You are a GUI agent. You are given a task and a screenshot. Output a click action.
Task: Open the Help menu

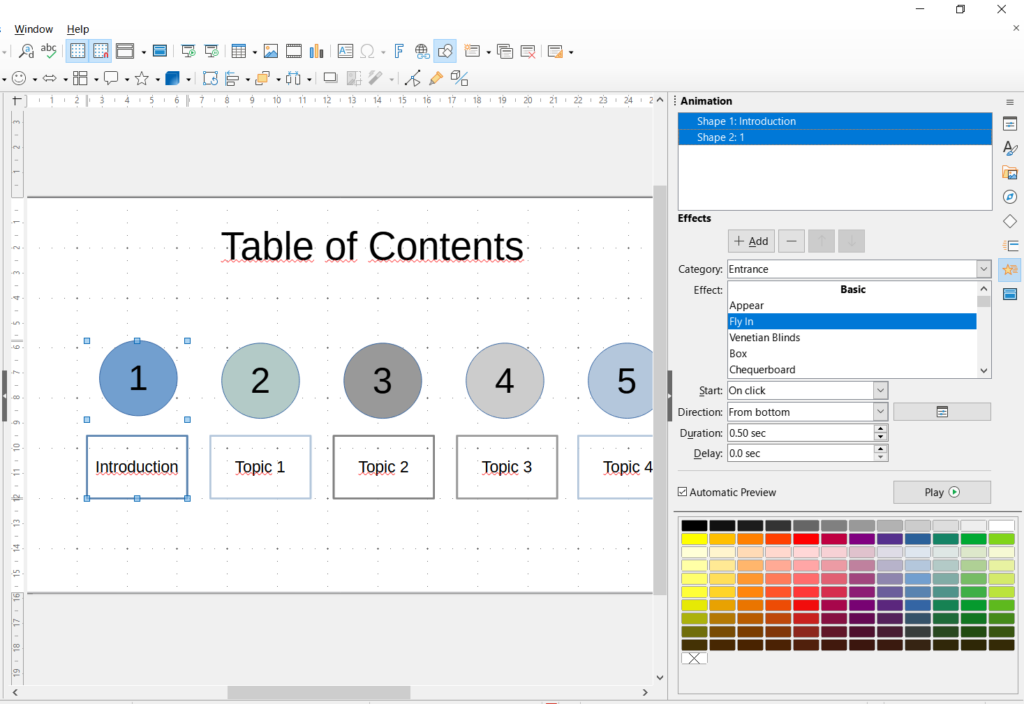[77, 29]
